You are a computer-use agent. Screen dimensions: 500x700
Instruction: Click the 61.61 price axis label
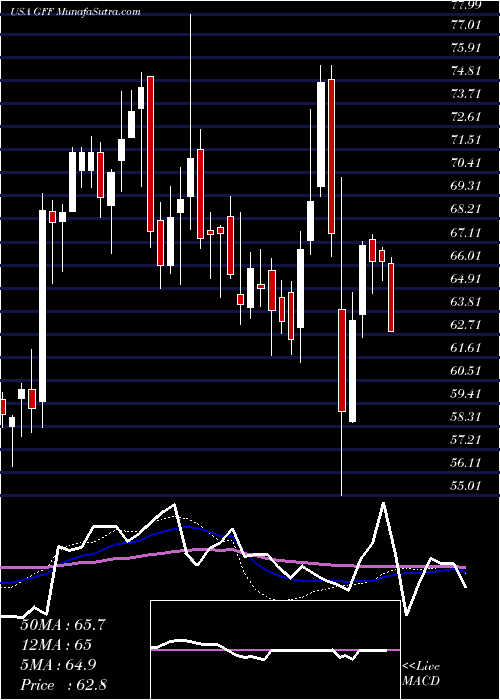[x=466, y=347]
